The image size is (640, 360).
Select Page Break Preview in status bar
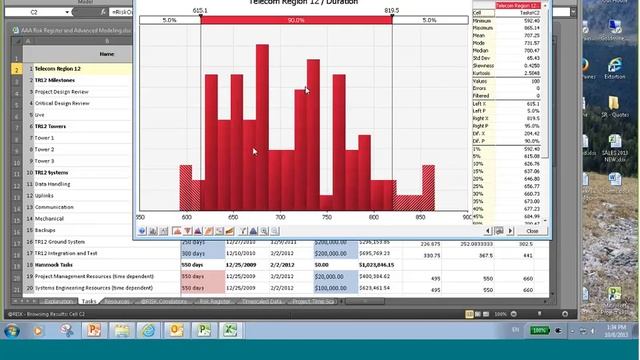tap(486, 314)
